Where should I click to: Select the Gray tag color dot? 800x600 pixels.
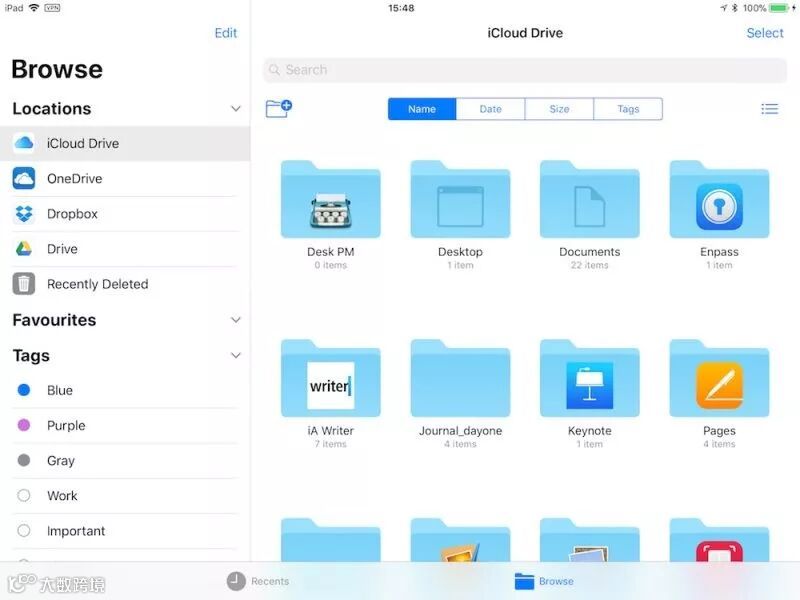(24, 461)
